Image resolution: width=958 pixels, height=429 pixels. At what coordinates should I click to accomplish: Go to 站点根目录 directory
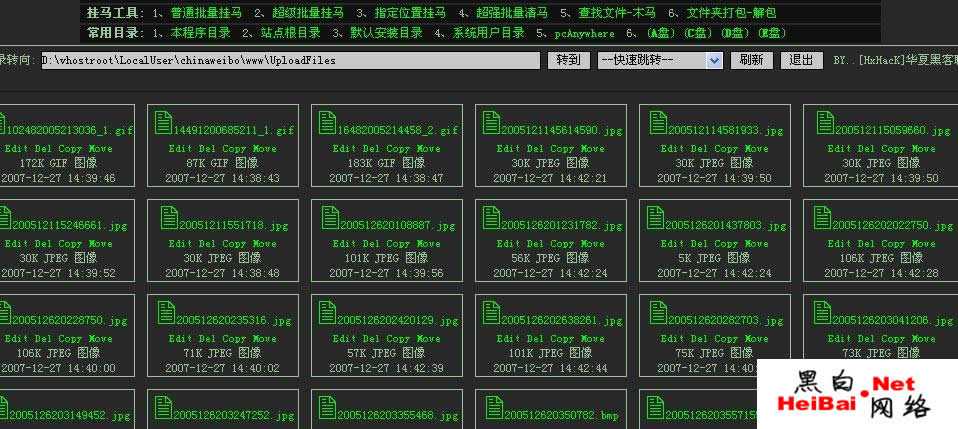291,33
